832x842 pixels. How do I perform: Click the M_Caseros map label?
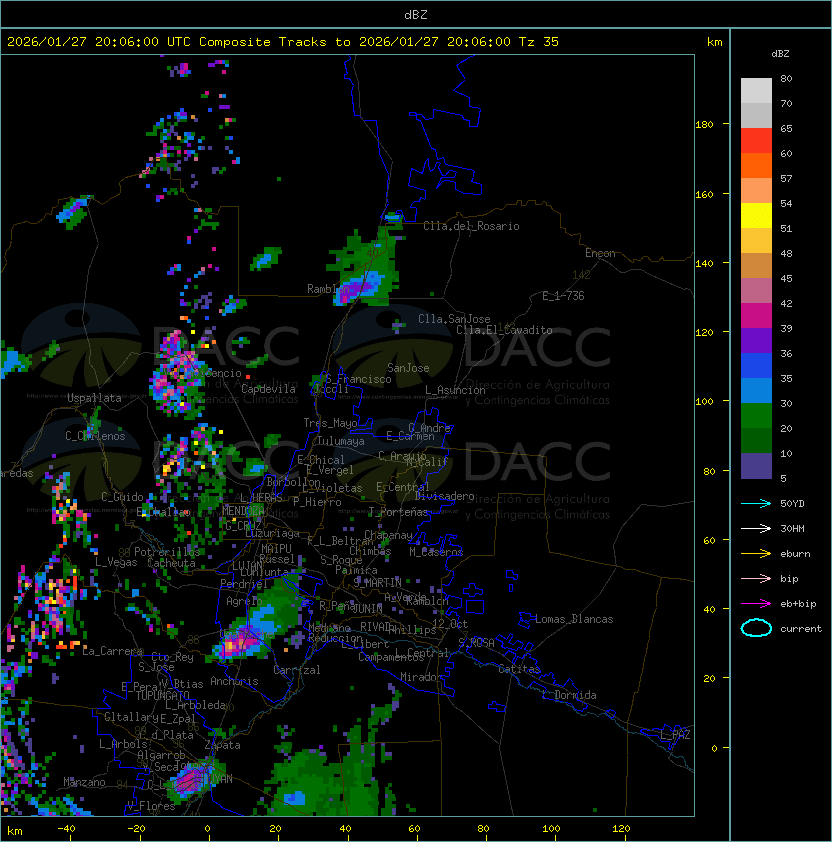point(436,552)
